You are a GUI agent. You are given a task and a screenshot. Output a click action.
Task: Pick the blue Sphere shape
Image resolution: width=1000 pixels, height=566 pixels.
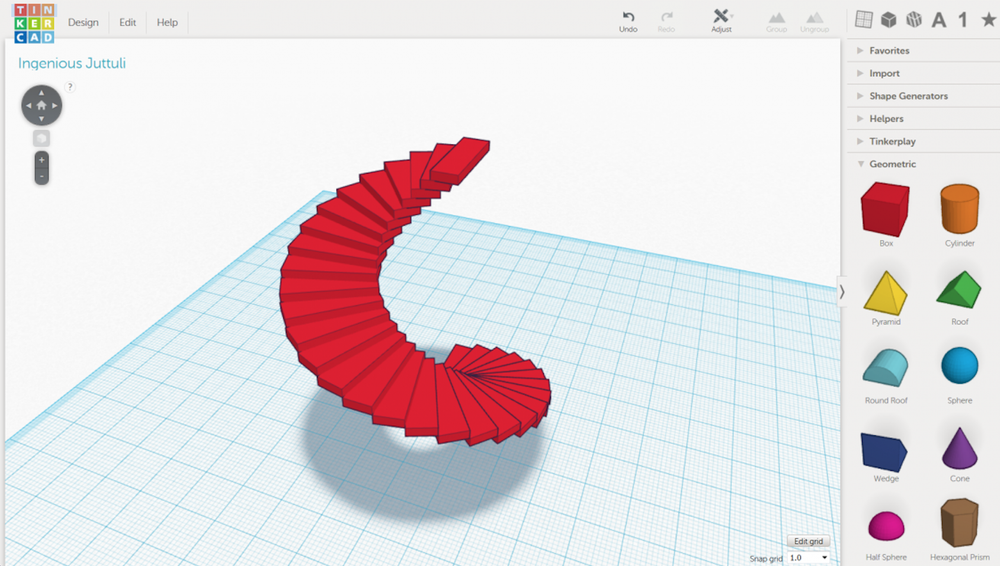pyautogui.click(x=959, y=366)
